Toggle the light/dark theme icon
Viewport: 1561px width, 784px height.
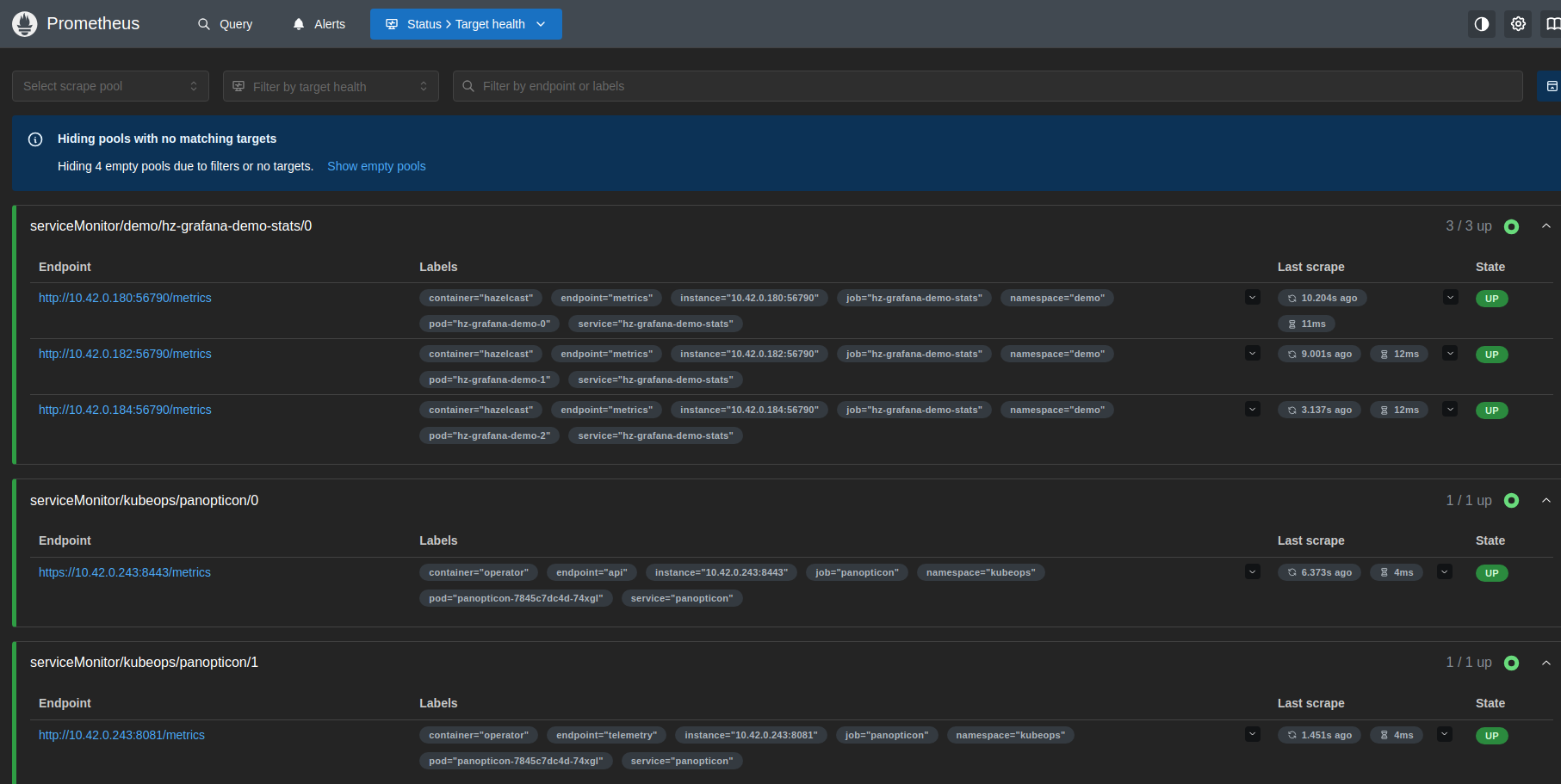coord(1482,24)
